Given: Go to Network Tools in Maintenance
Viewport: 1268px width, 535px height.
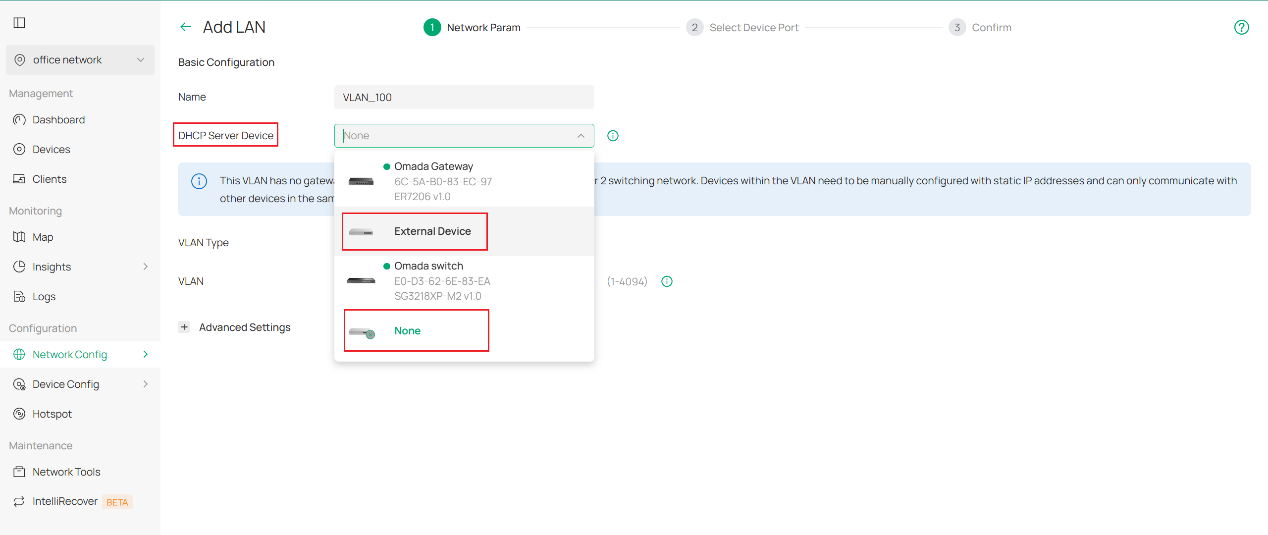Looking at the screenshot, I should [66, 472].
